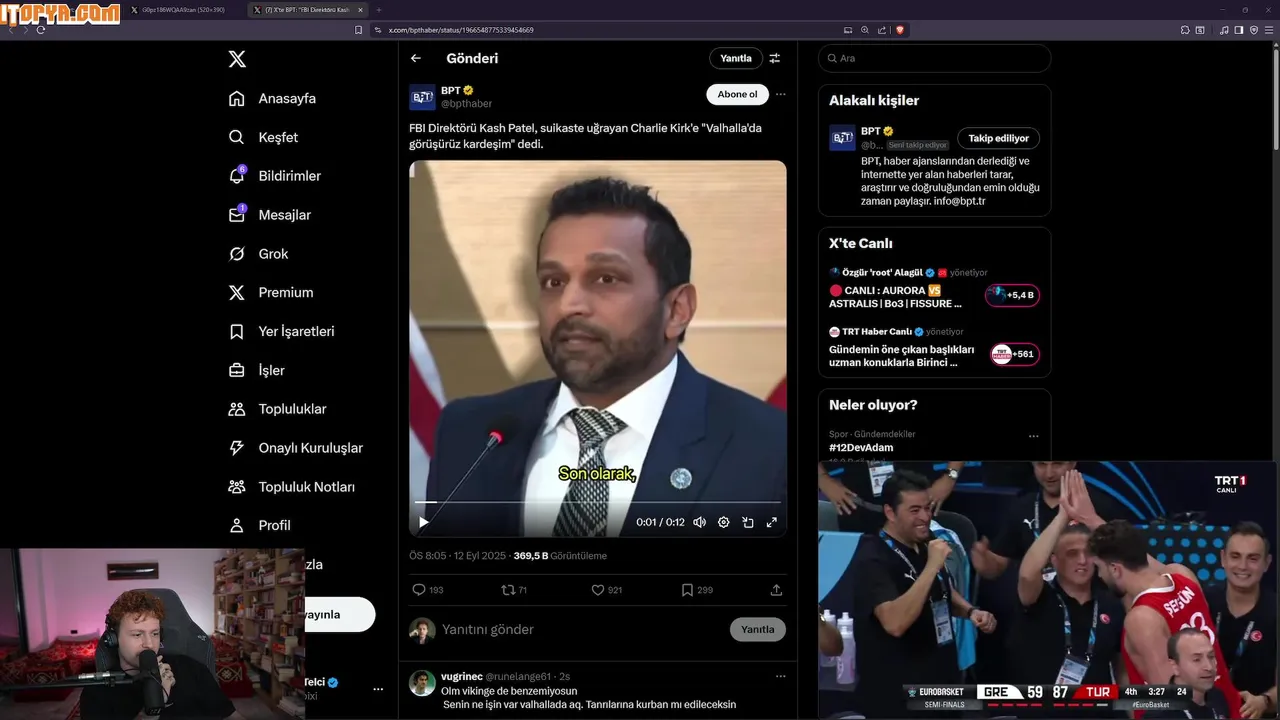Open the BPT post more options
Viewport: 1280px width, 720px height.
pyautogui.click(x=781, y=94)
